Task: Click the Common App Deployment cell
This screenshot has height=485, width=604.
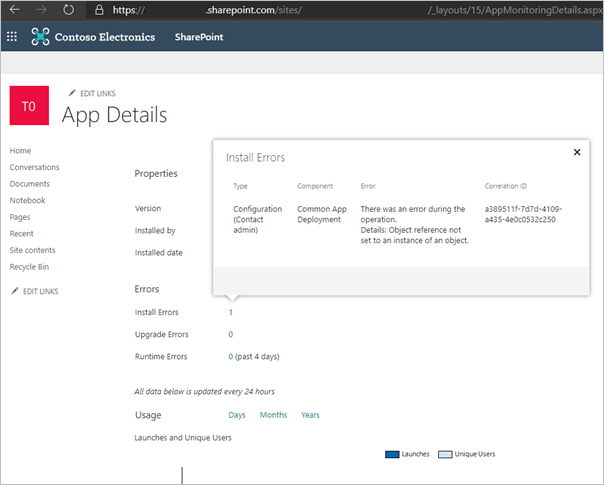Action: click(x=322, y=214)
